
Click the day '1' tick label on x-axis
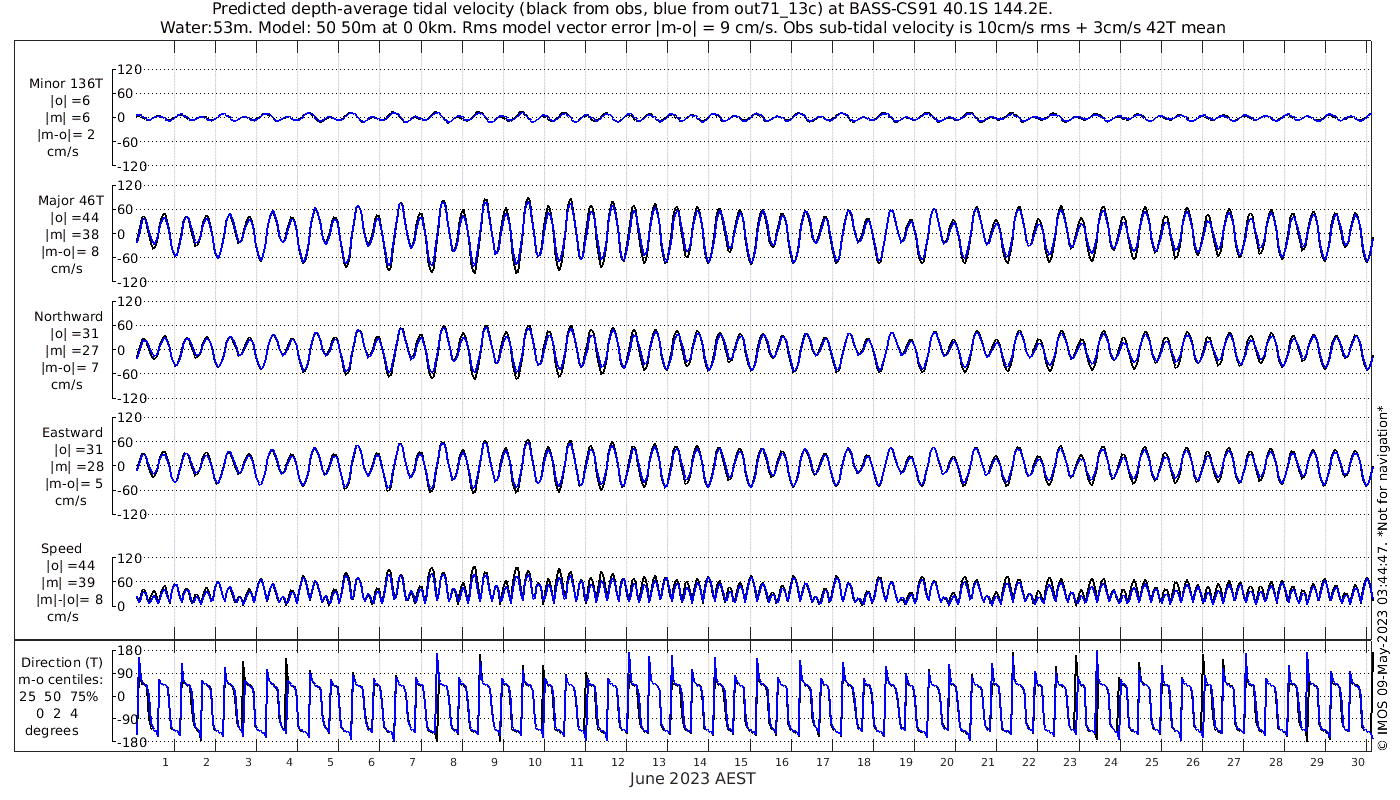coord(166,762)
